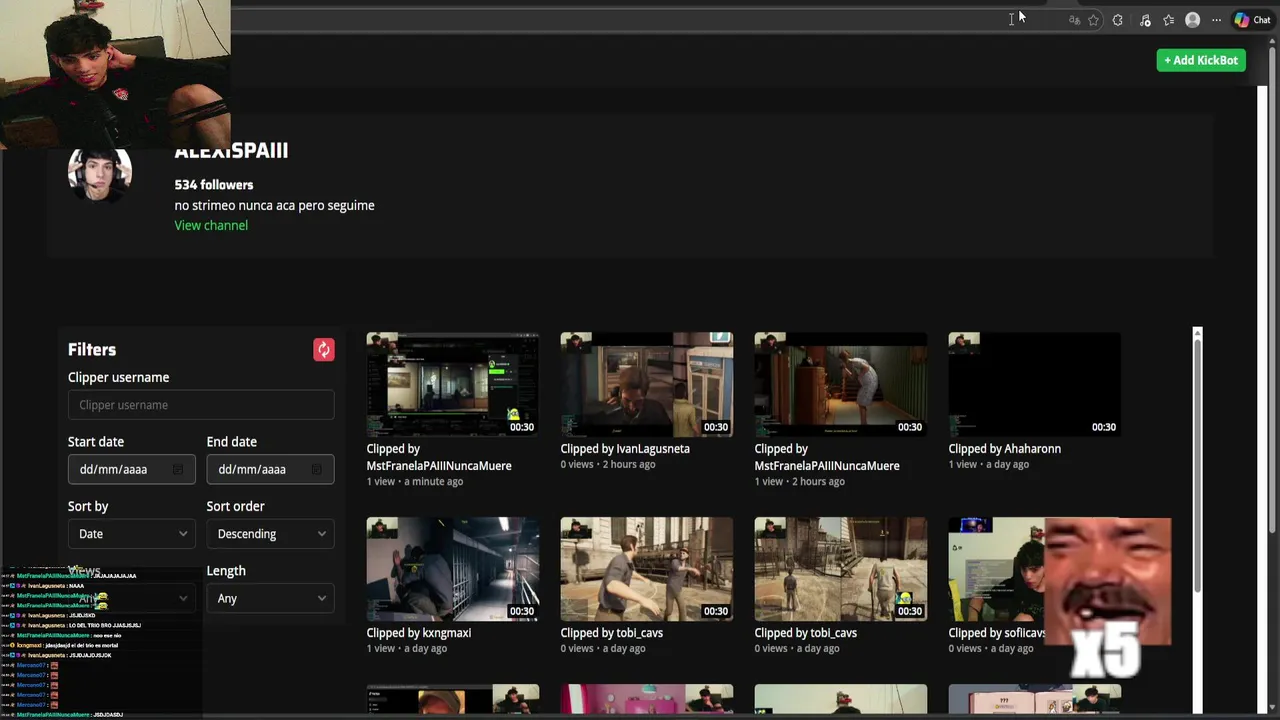Screen dimensions: 1280x720
Task: Open the favorites list icon
Action: 1168,20
